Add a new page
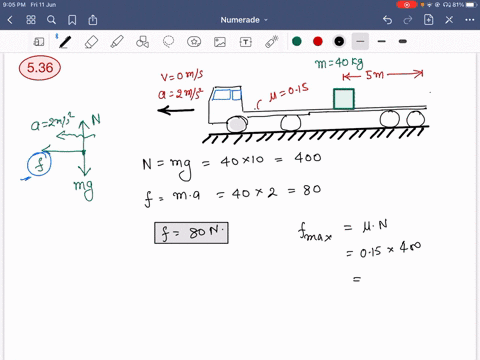Image resolution: width=480 pixels, height=360 pixels. [428, 20]
